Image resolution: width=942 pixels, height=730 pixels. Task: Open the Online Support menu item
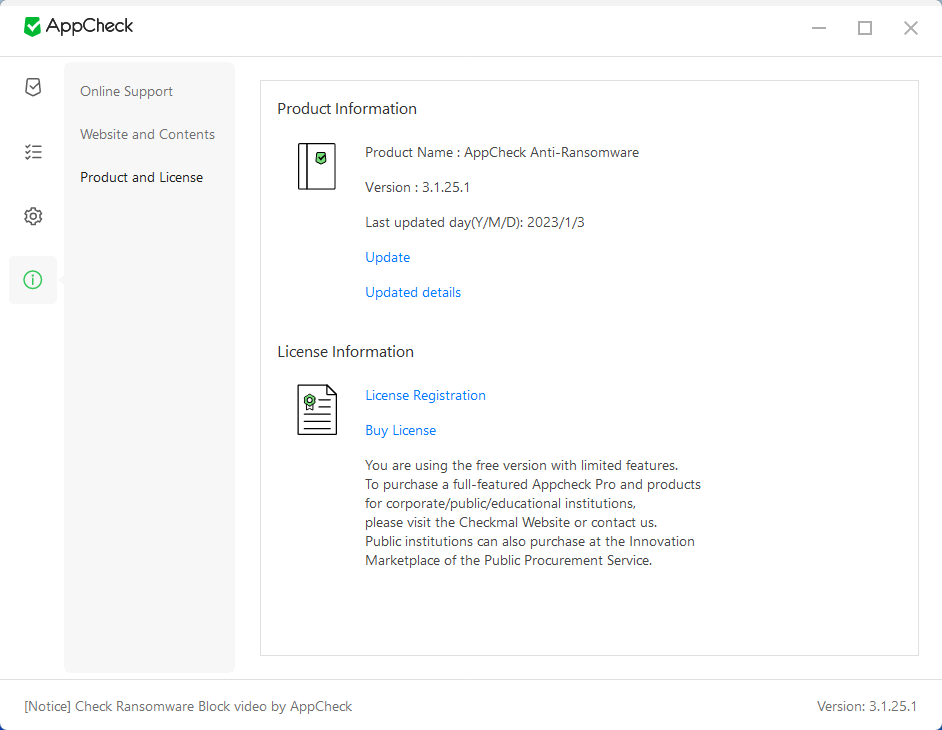[x=126, y=91]
